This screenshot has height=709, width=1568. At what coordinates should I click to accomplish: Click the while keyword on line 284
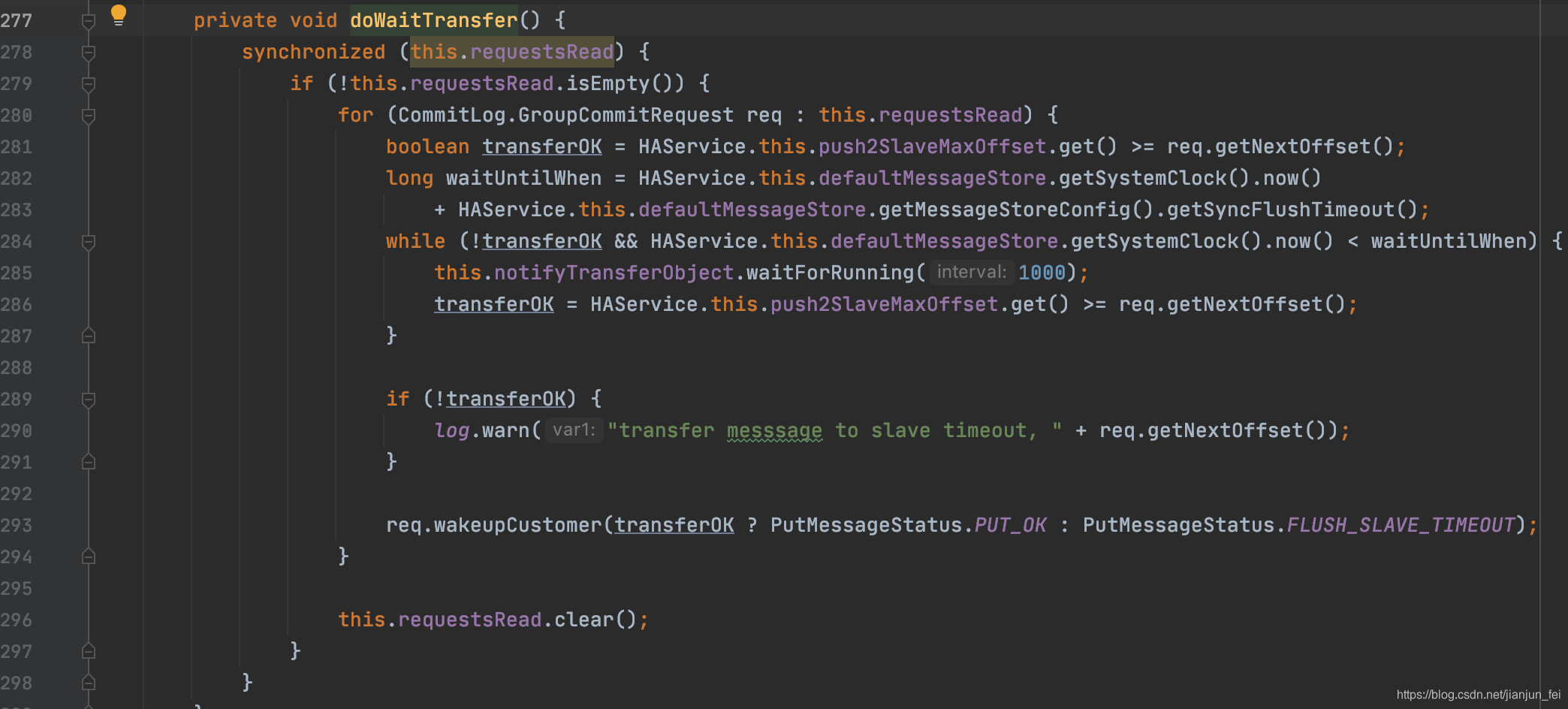[x=415, y=241]
